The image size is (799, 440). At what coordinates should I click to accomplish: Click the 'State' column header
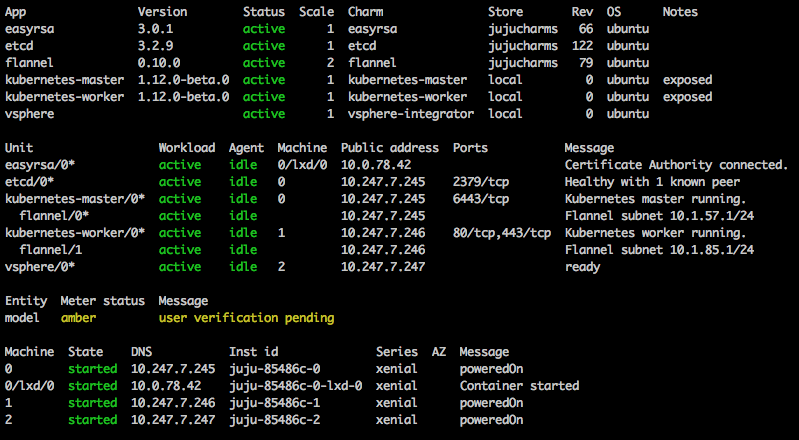(x=86, y=352)
